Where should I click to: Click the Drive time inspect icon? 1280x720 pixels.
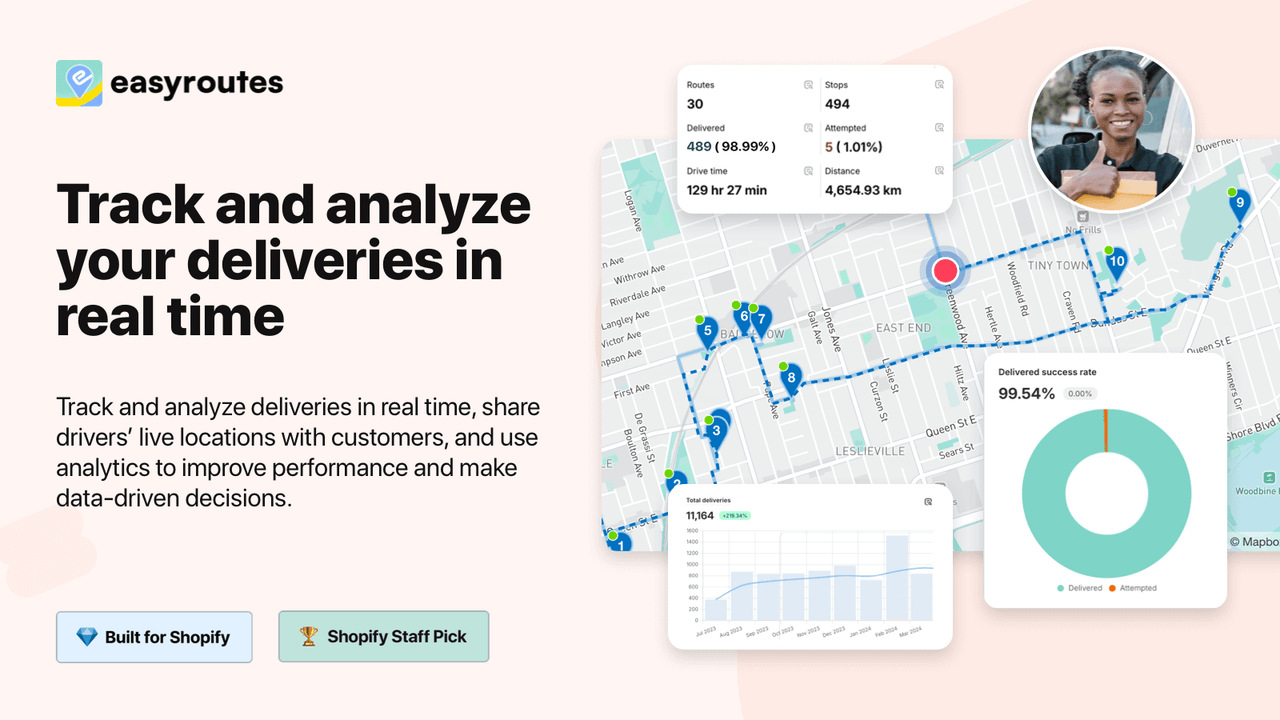point(808,171)
